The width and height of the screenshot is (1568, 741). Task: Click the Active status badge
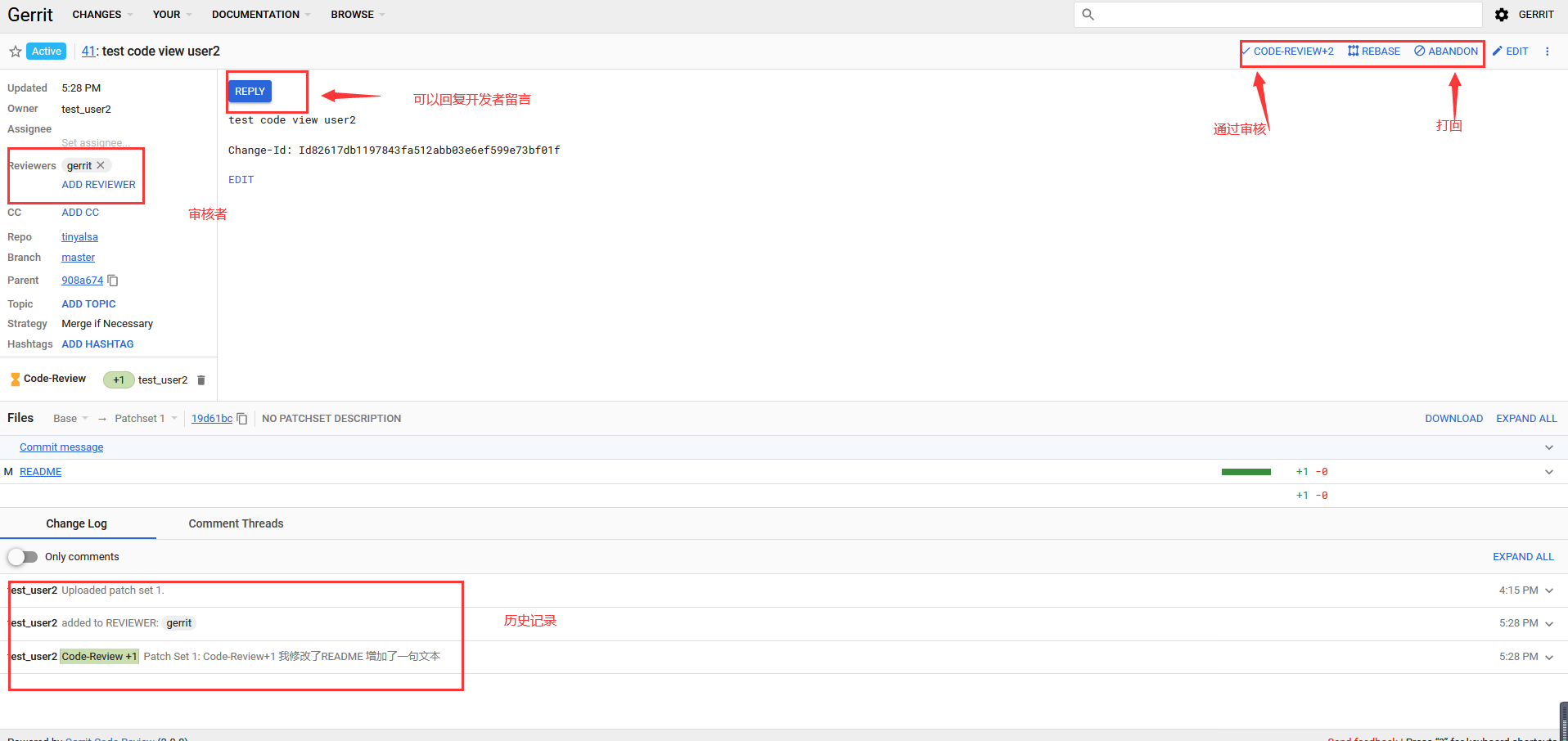[x=47, y=52]
